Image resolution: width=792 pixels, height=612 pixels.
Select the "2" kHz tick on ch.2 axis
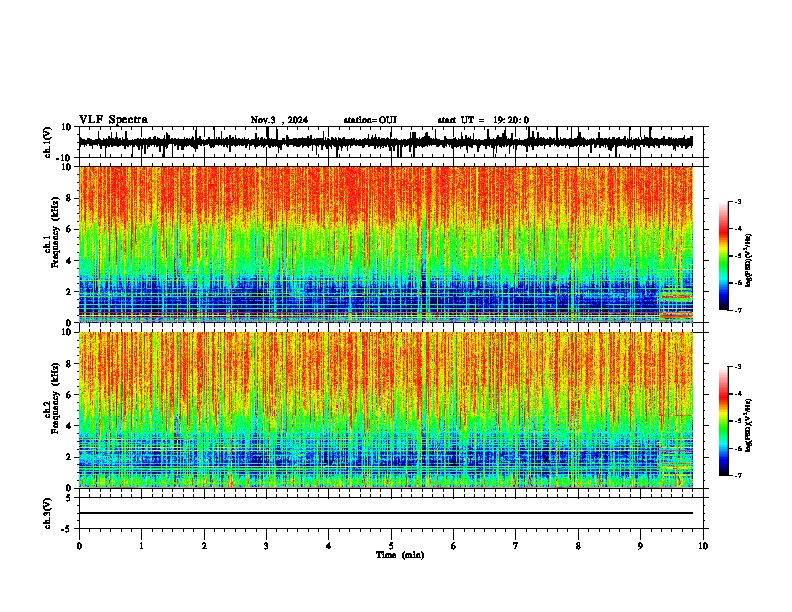(x=69, y=457)
